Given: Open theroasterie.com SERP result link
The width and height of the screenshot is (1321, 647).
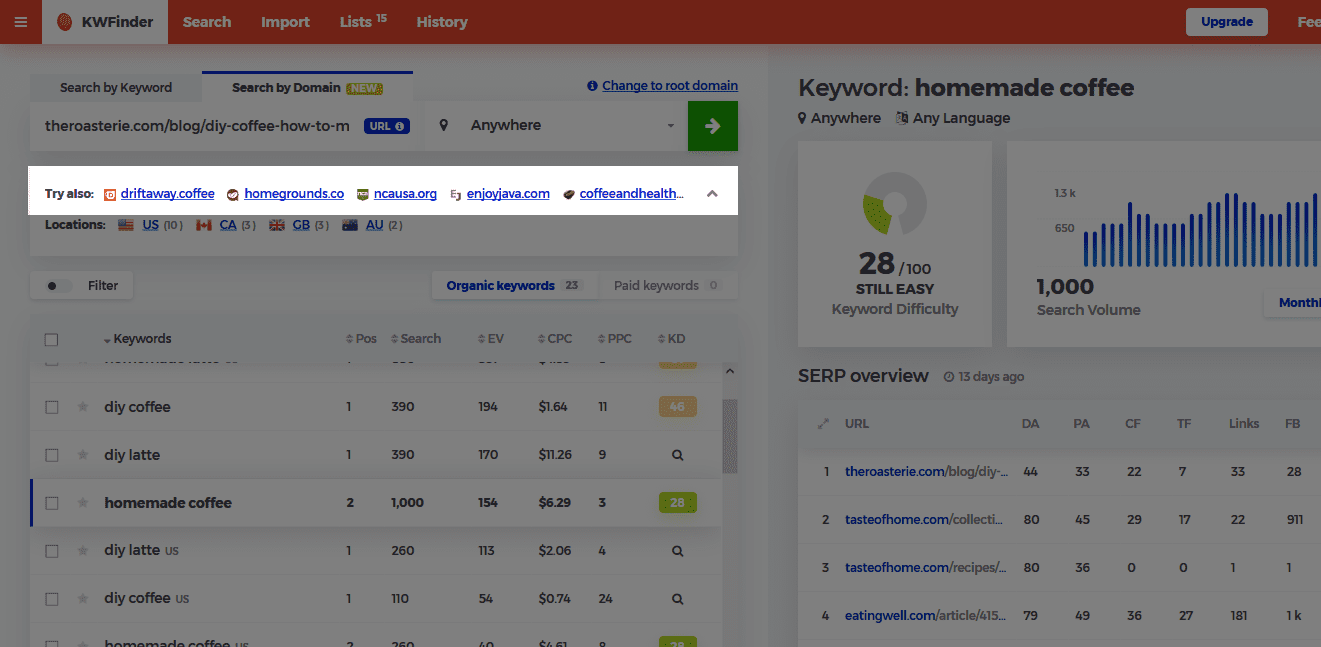Looking at the screenshot, I should point(926,471).
